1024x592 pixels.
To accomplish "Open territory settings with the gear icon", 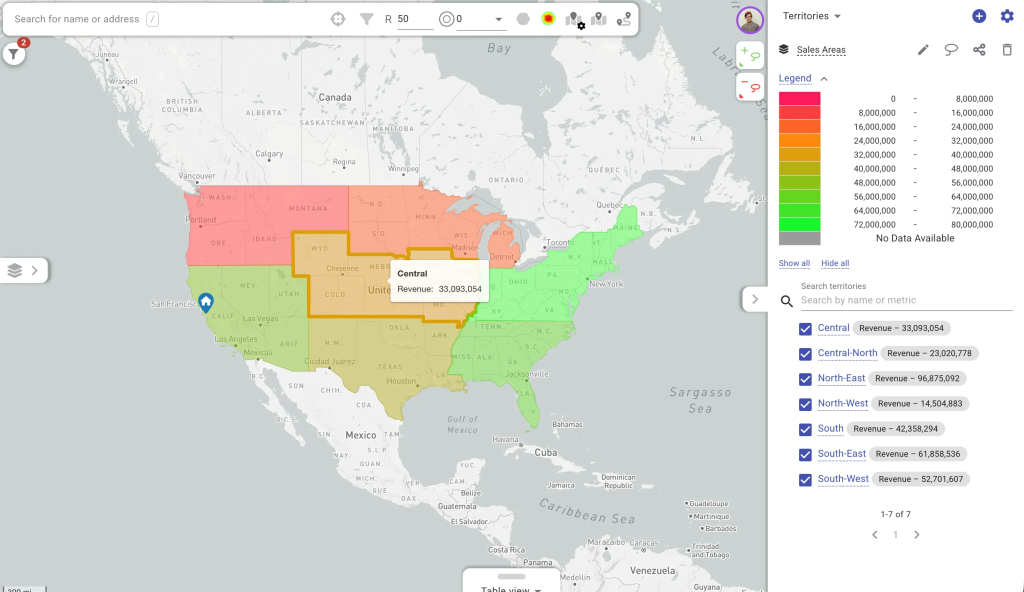I will coord(1007,16).
